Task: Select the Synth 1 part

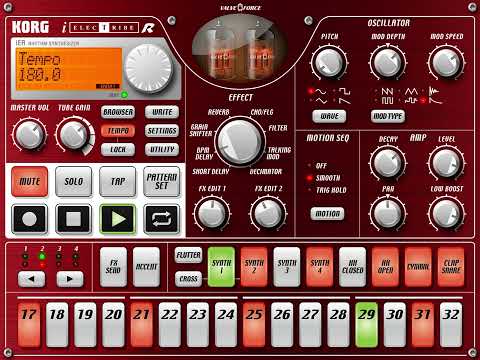Action: tap(221, 267)
